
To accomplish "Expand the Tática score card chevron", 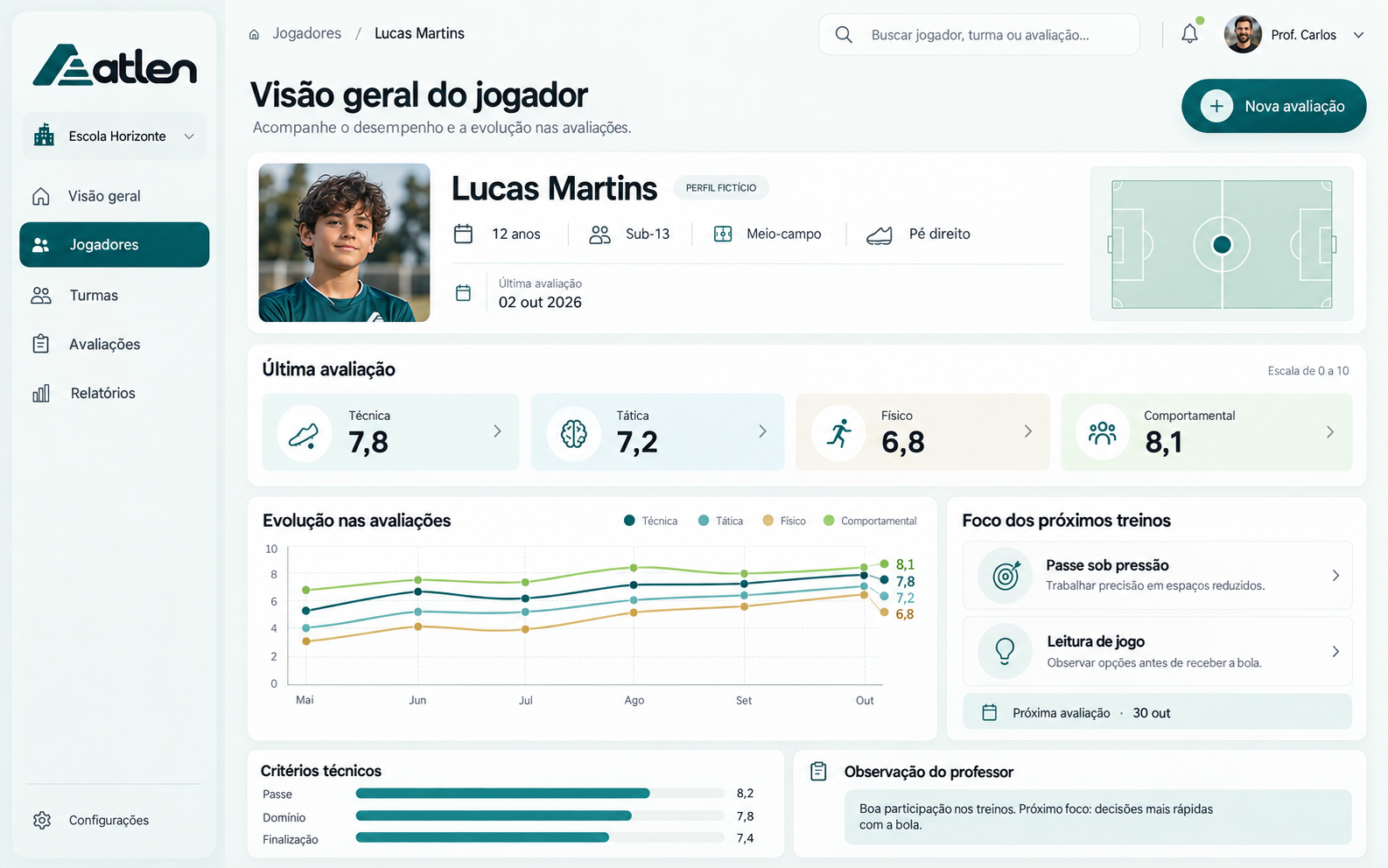I will pyautogui.click(x=762, y=431).
